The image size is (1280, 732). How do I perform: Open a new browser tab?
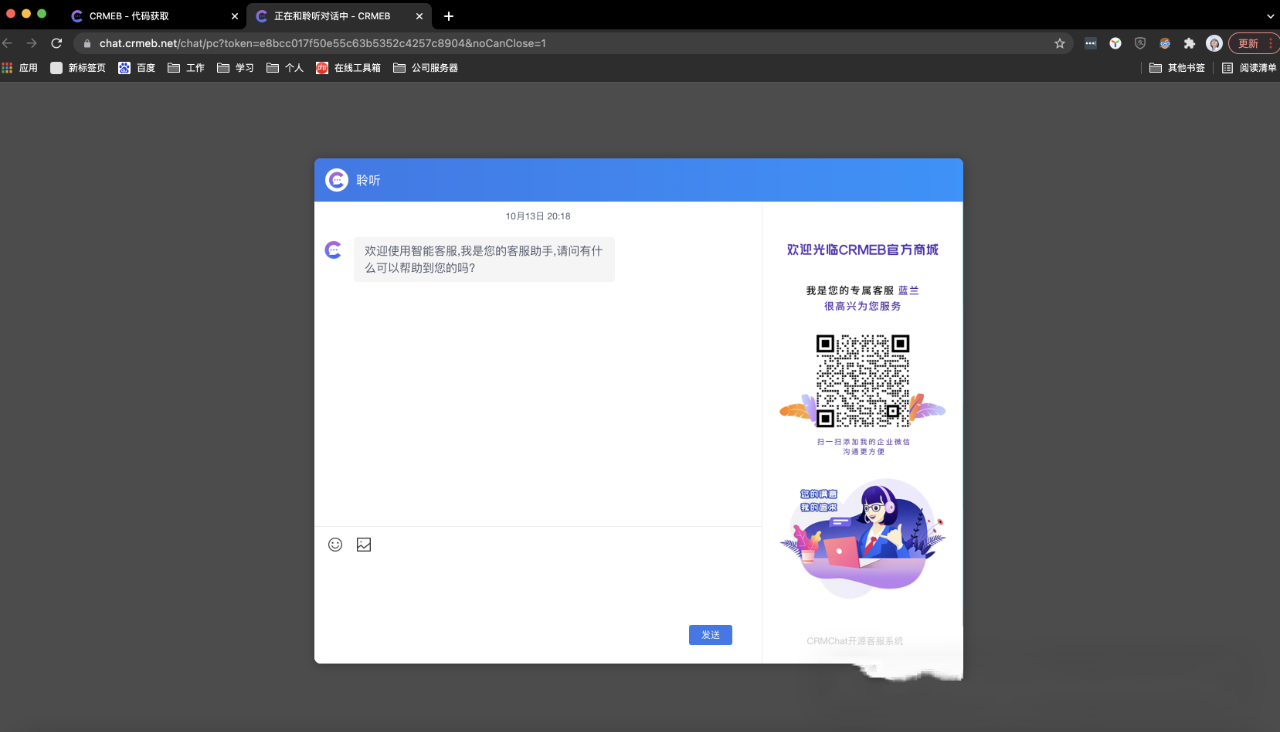pyautogui.click(x=449, y=16)
